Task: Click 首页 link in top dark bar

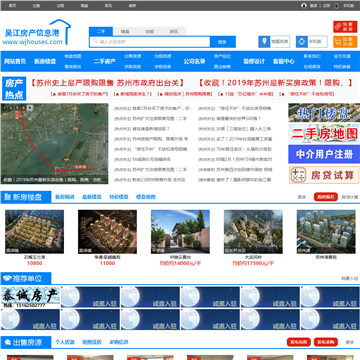Action: [12, 6]
